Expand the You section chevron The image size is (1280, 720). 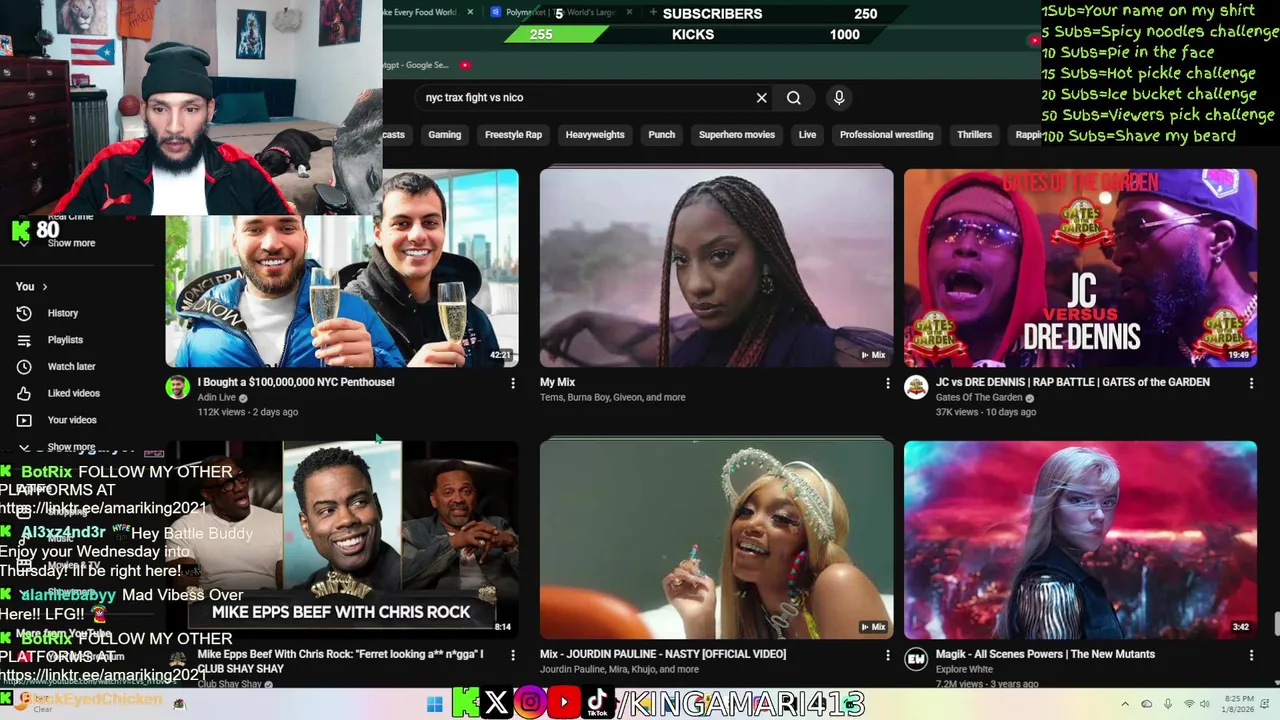coord(44,287)
